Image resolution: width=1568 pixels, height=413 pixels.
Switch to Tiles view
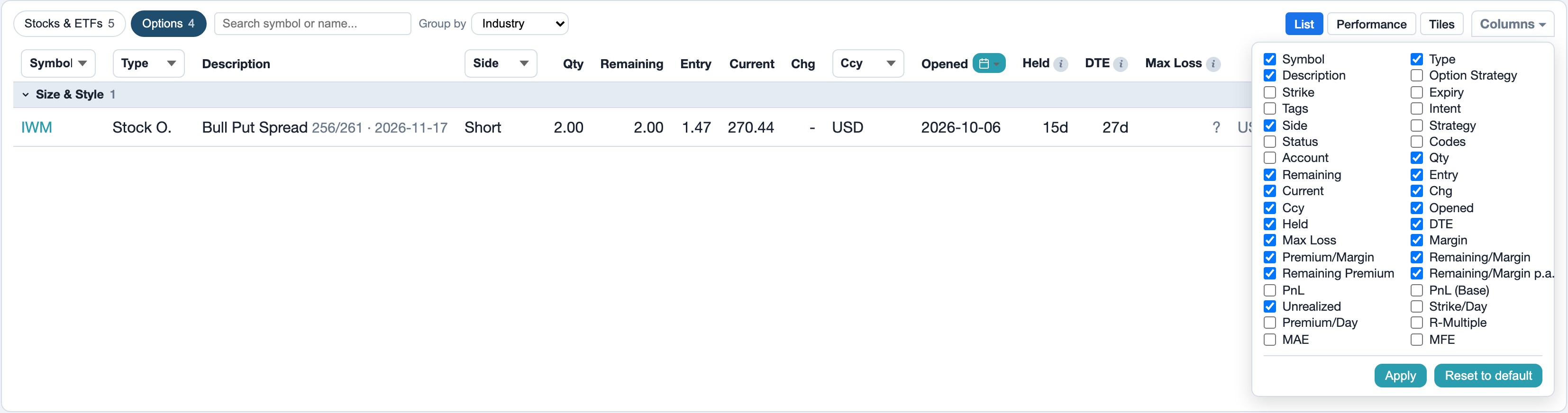[1441, 24]
